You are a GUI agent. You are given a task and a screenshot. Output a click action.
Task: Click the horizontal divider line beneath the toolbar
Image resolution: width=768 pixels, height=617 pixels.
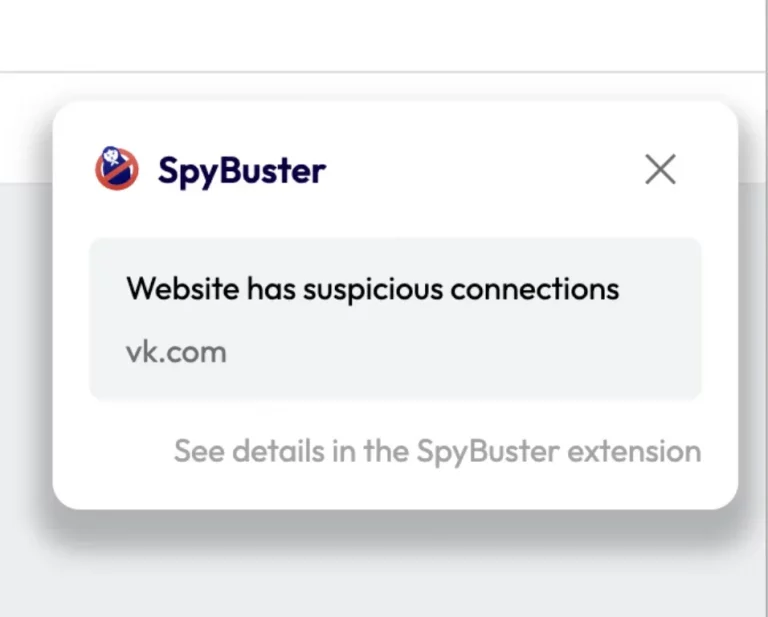click(382, 72)
